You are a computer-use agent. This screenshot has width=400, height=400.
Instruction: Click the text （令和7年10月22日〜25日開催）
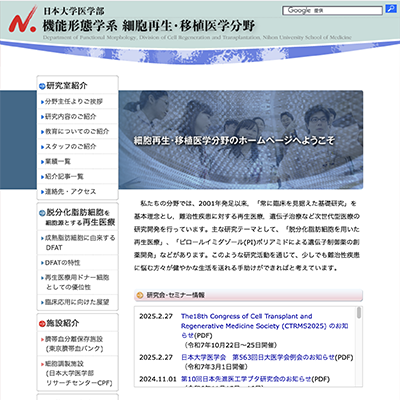click(x=231, y=345)
